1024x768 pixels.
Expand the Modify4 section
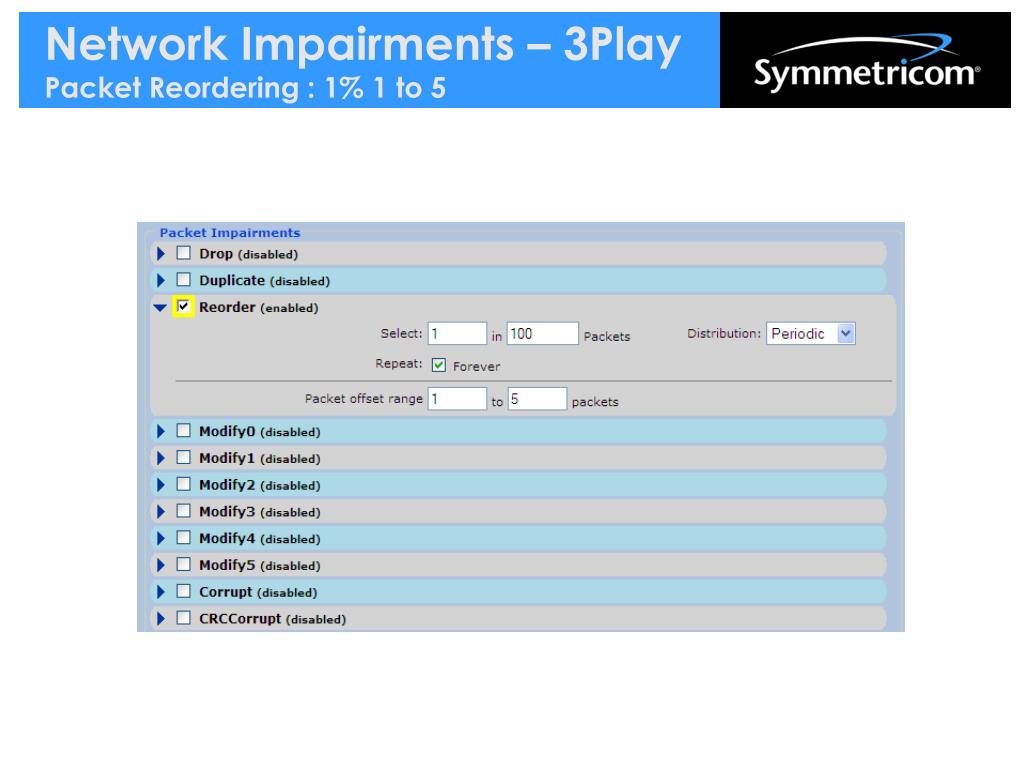161,538
